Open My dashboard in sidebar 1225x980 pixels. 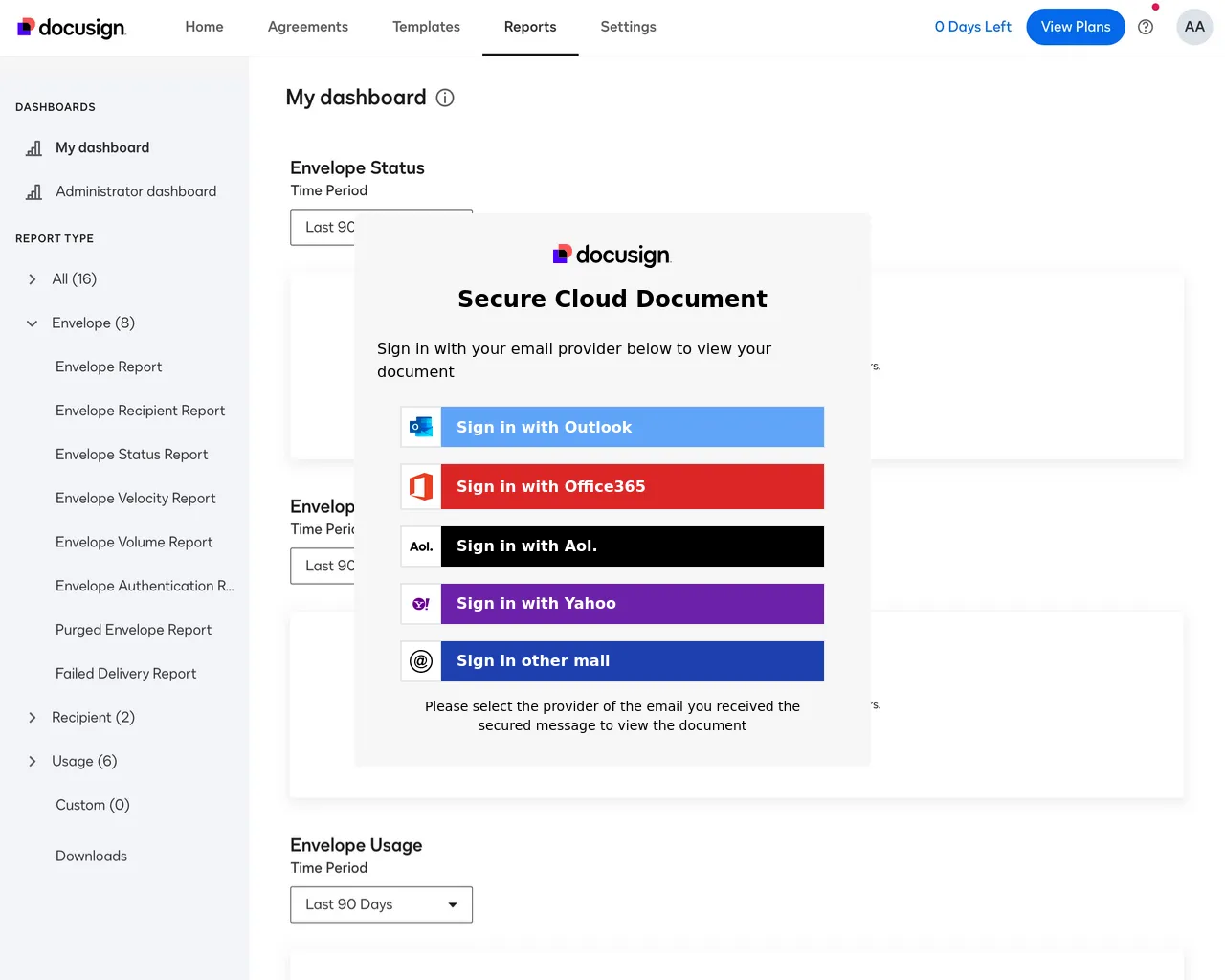pos(102,148)
